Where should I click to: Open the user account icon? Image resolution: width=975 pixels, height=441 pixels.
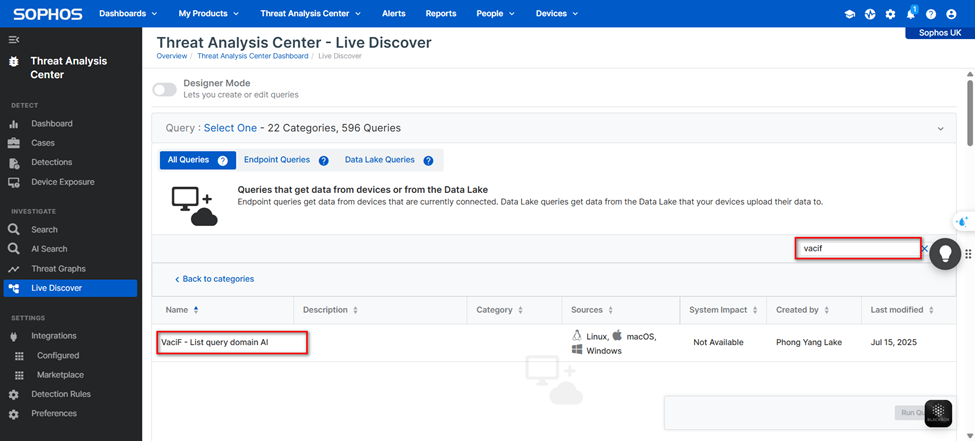(951, 14)
